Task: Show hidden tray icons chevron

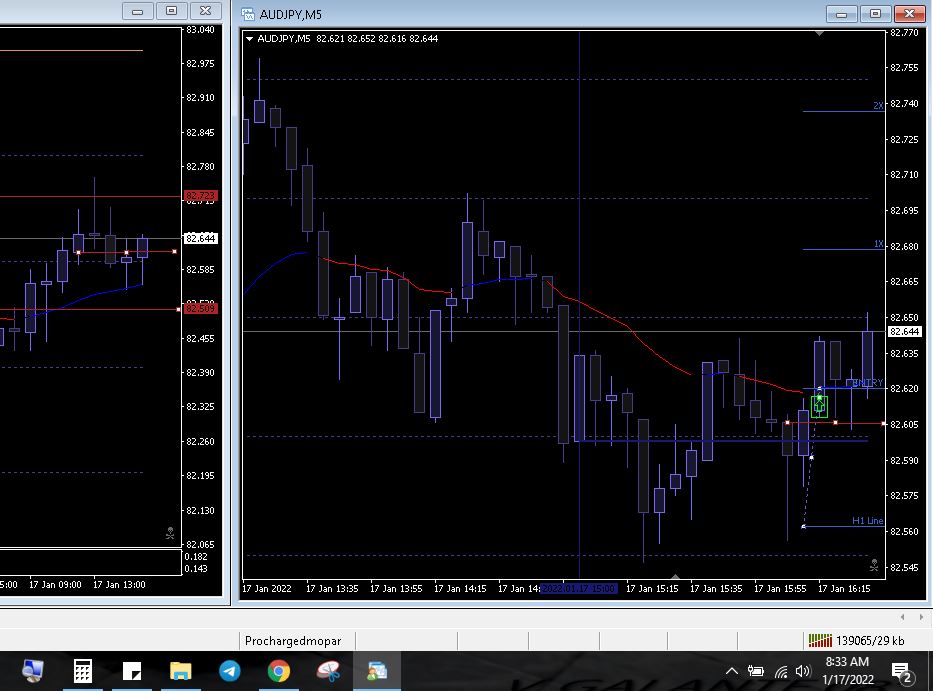Action: click(x=732, y=671)
